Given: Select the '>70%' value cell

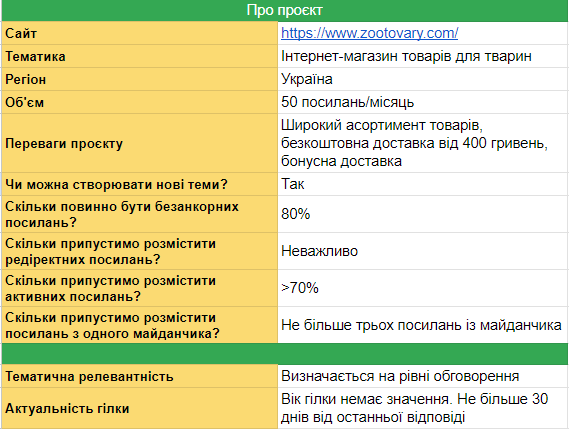Looking at the screenshot, I should pyautogui.click(x=423, y=288).
